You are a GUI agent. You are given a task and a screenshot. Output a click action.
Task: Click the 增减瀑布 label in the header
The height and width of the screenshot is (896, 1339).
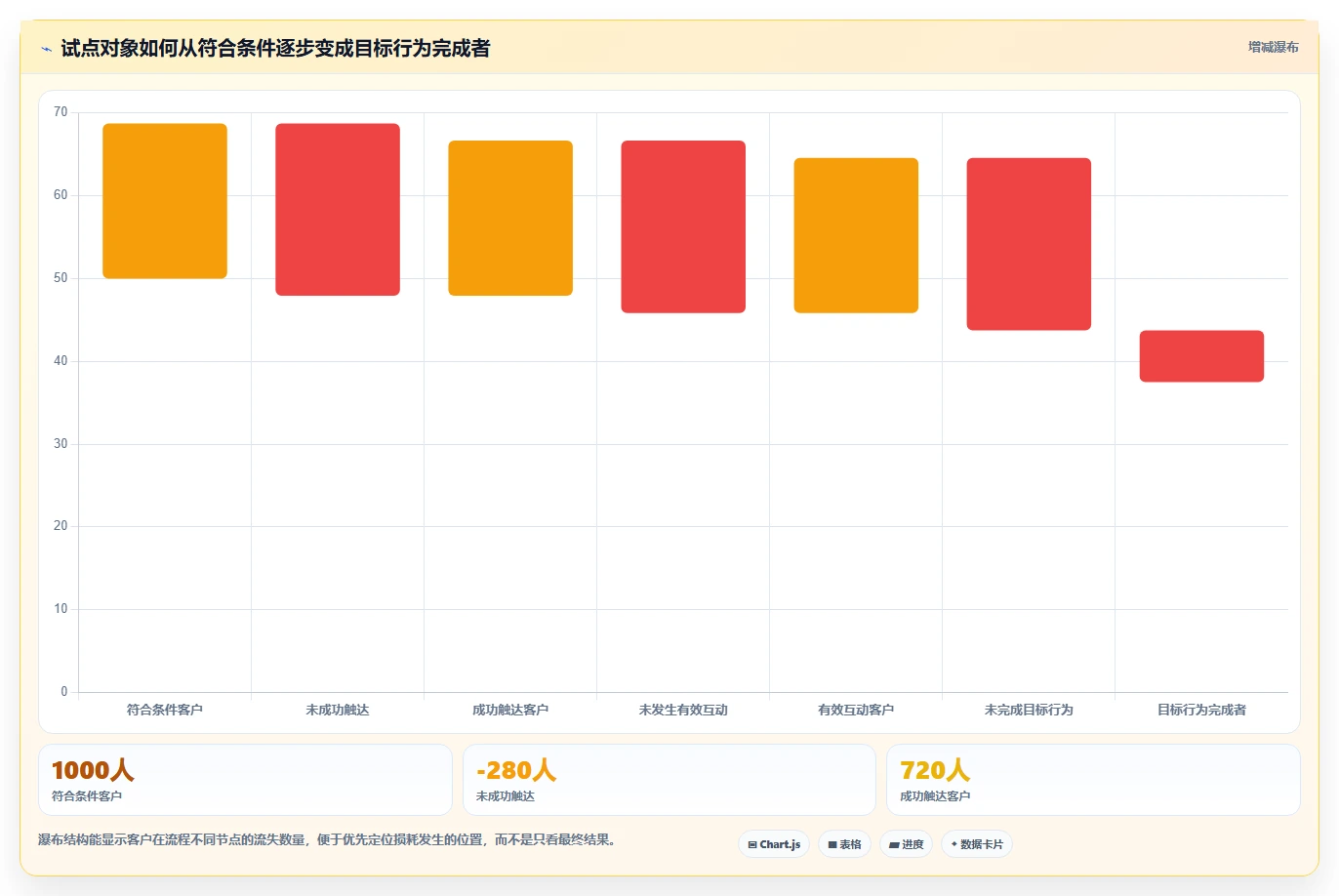pyautogui.click(x=1273, y=47)
